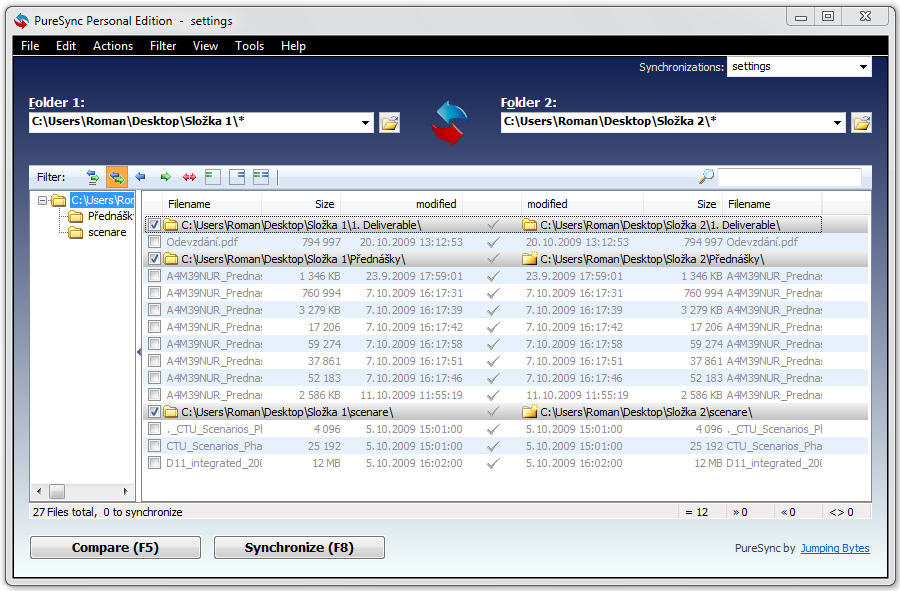Click the left date 11.10.2009 11:55:19

[411, 395]
